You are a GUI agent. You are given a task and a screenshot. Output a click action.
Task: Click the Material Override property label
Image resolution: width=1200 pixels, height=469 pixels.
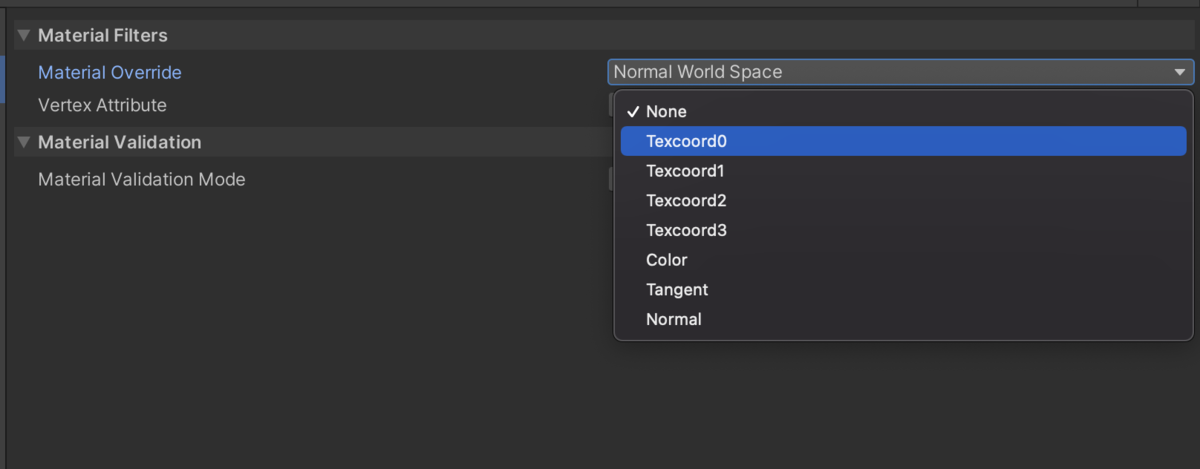tap(110, 72)
